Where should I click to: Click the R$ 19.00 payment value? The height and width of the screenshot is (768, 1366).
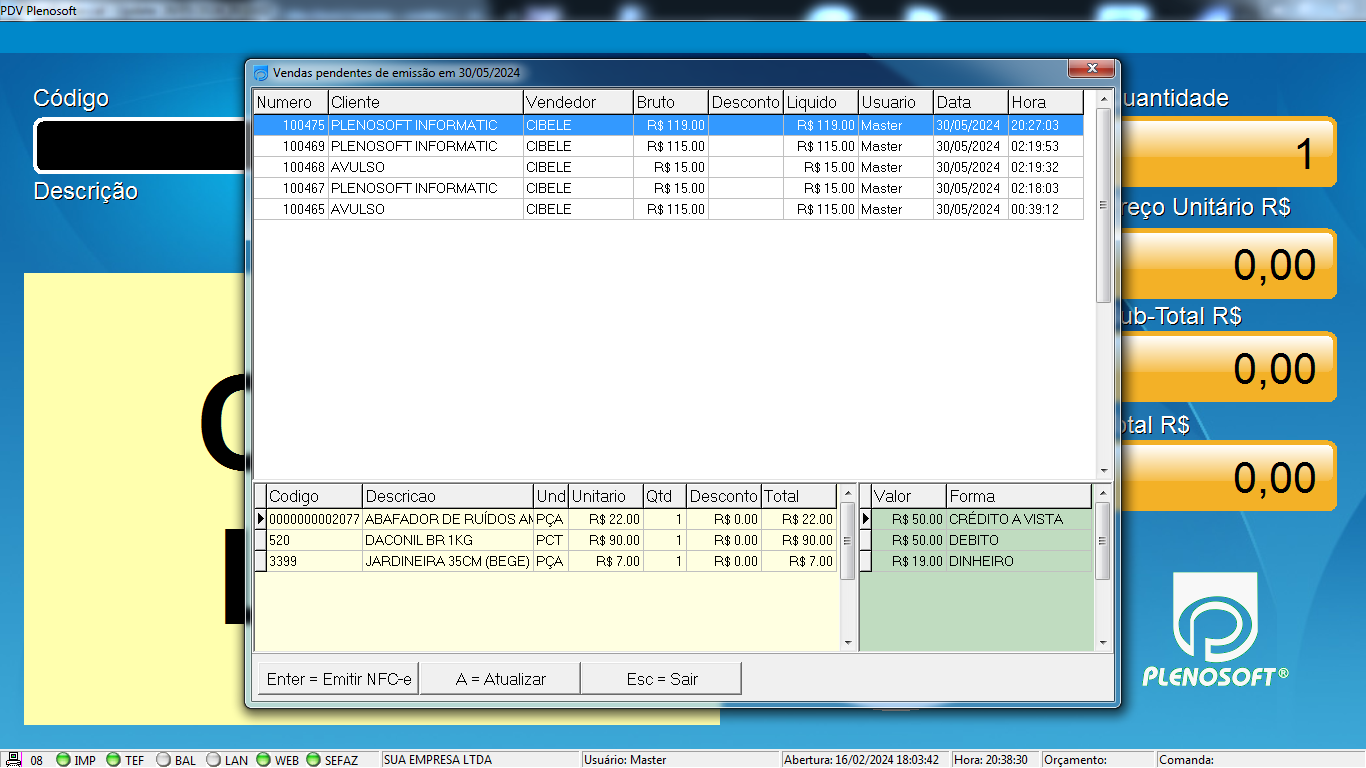909,561
